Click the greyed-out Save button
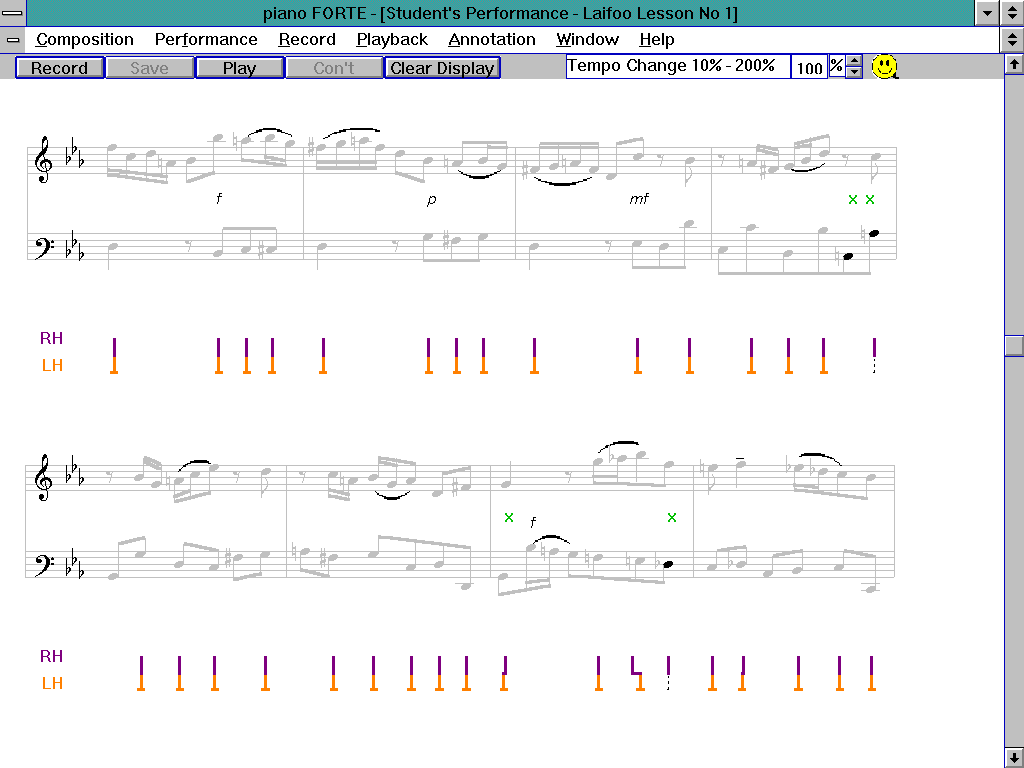Image resolution: width=1024 pixels, height=768 pixels. coord(150,68)
